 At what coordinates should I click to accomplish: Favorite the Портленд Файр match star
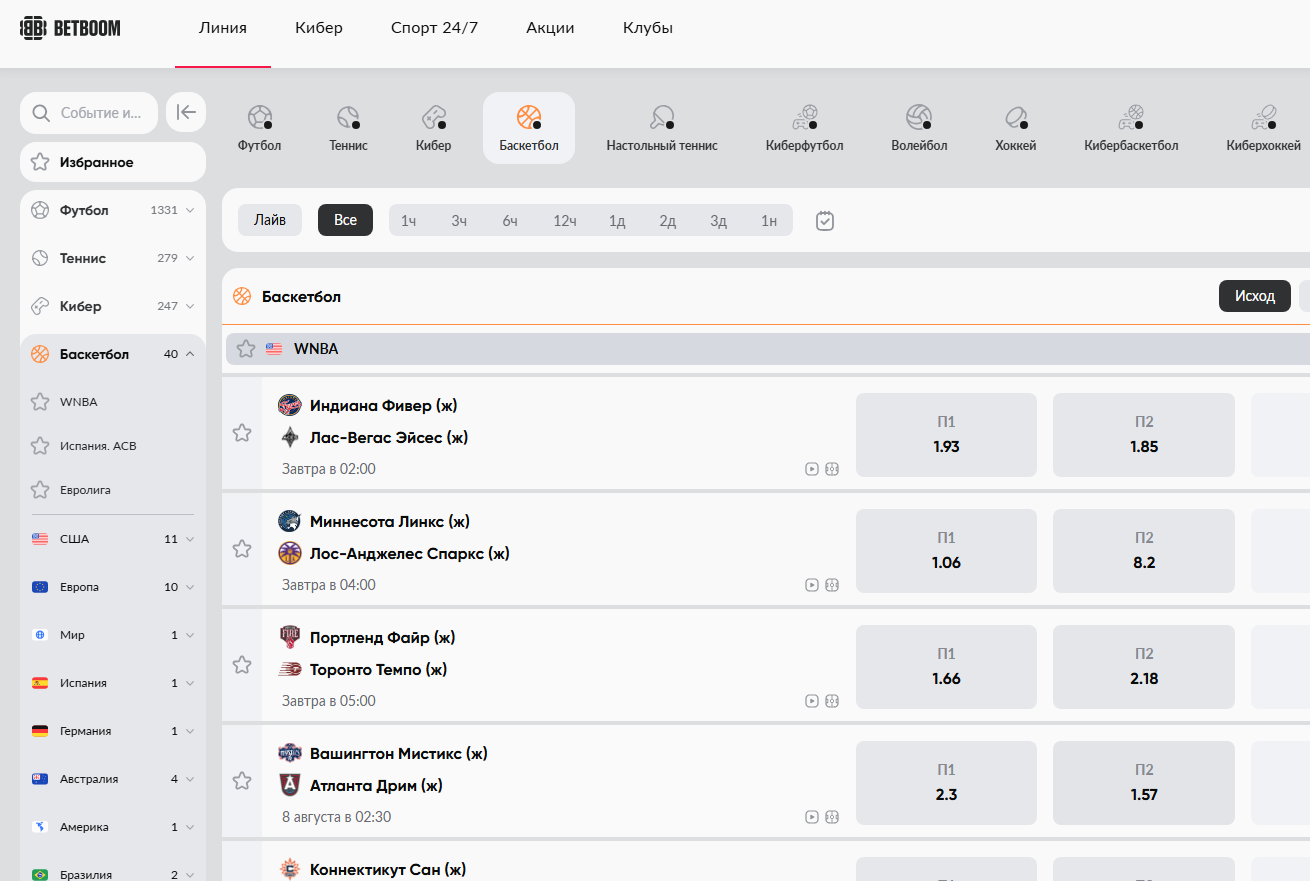(242, 665)
